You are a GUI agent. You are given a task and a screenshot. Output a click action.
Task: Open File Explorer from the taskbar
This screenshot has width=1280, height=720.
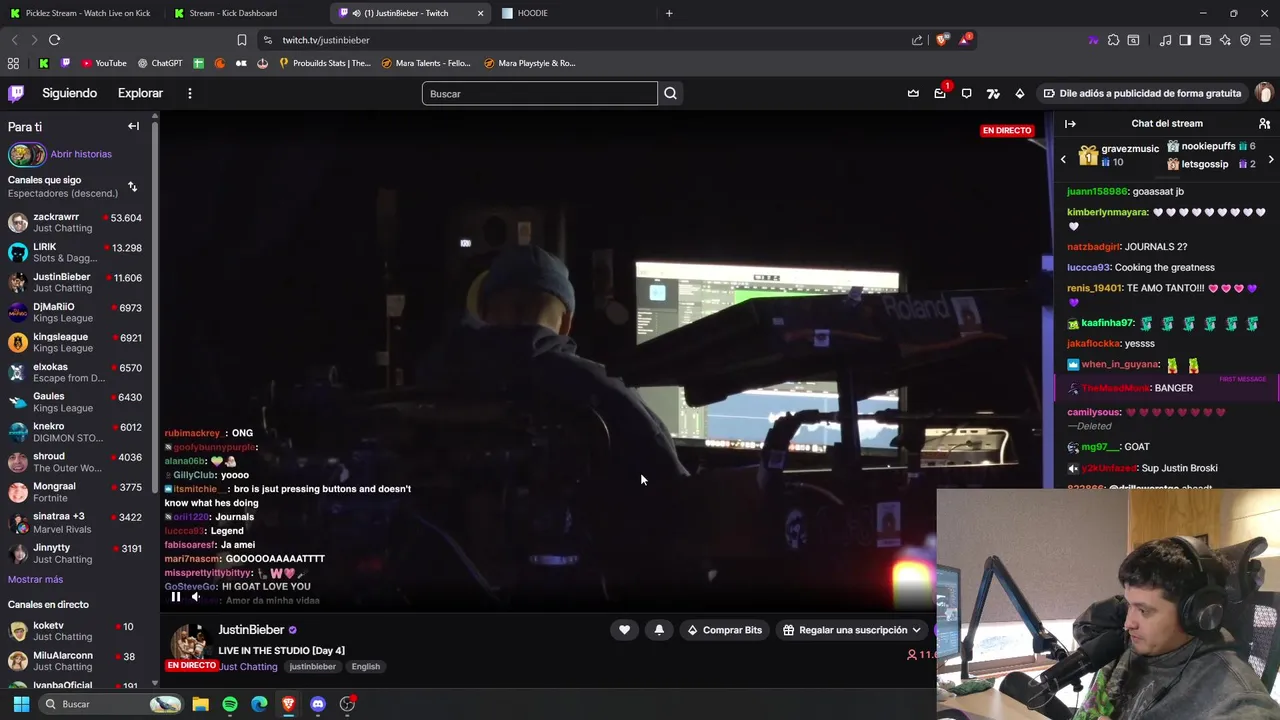point(200,704)
